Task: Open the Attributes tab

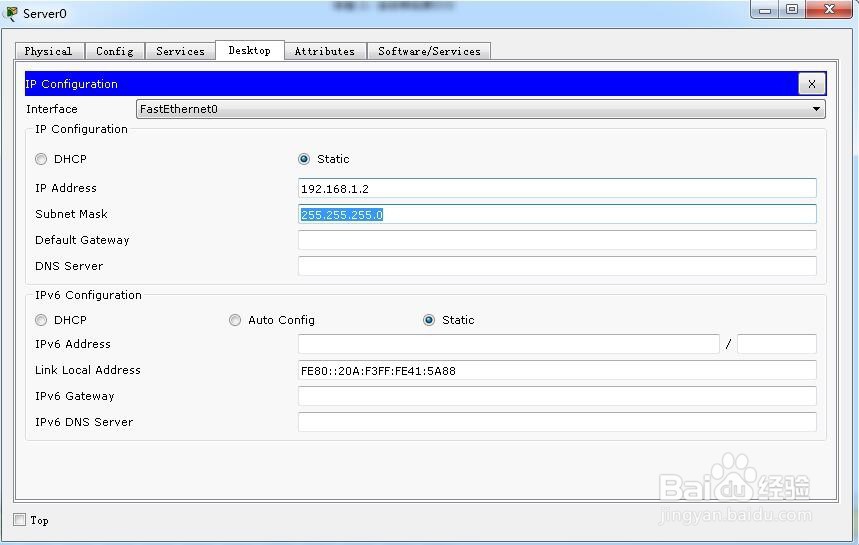Action: click(x=325, y=51)
